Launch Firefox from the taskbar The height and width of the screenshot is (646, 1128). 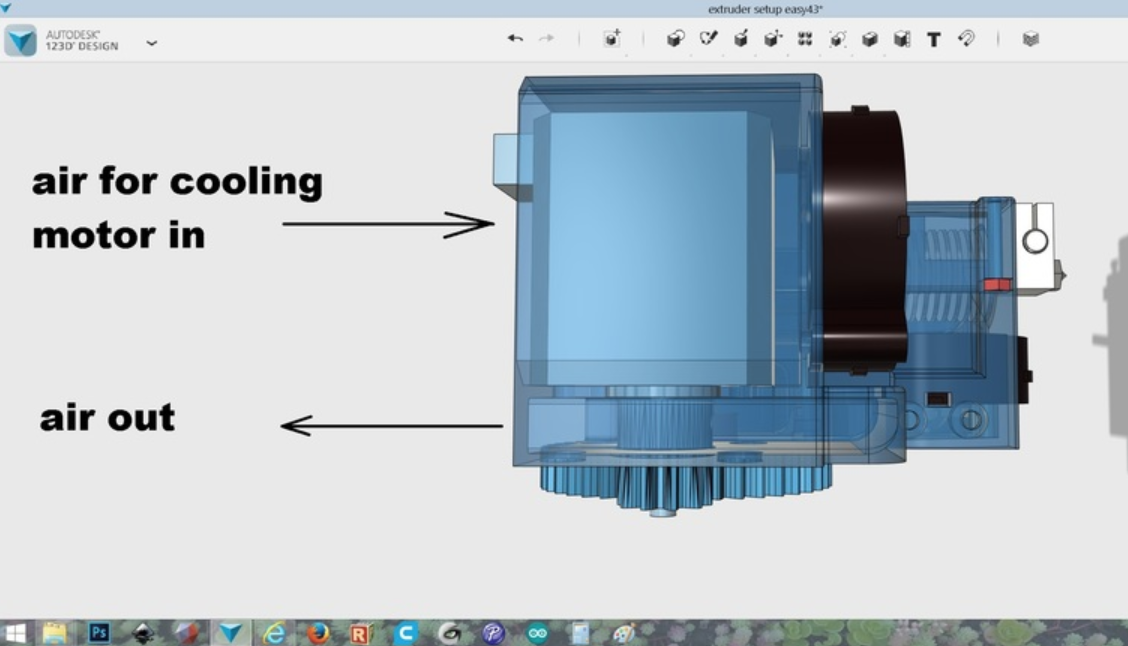(x=318, y=632)
